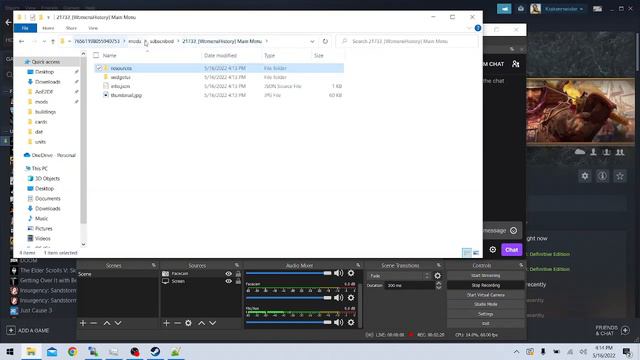Screen dimensions: 640x360
Task: Toggle visibility of Screen source
Action: click(x=229, y=281)
